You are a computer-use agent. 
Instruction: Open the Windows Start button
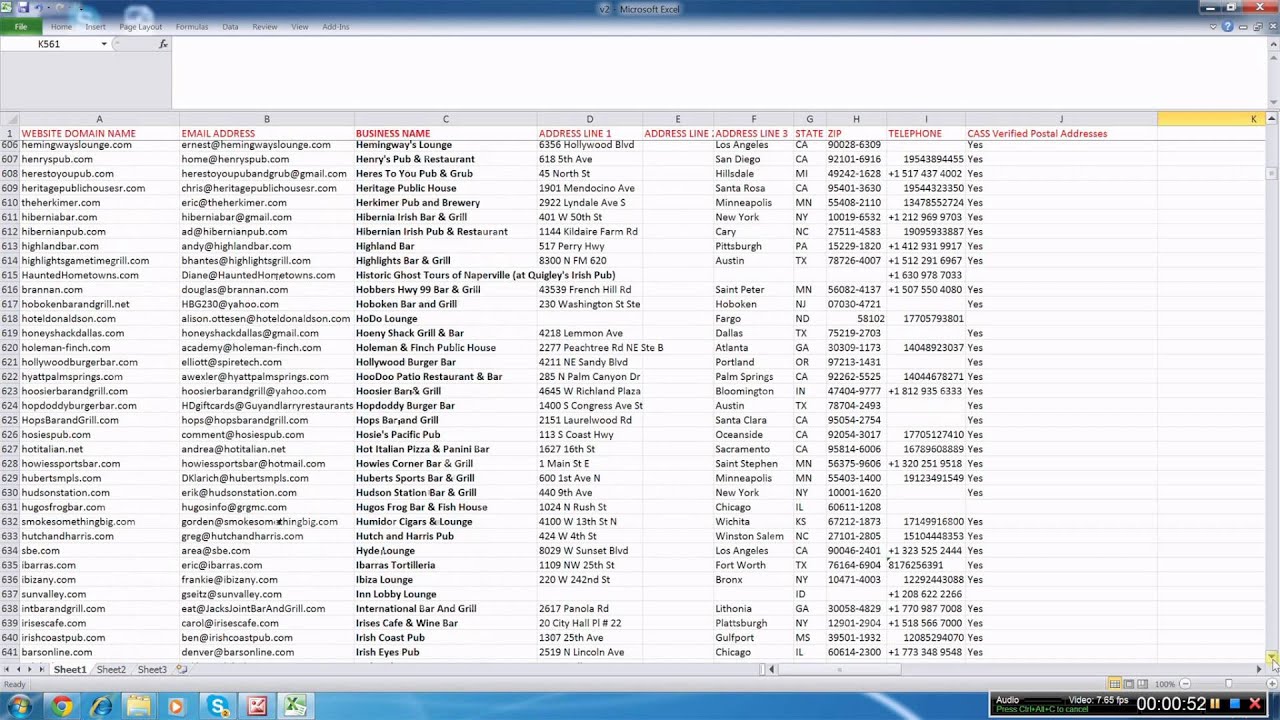click(x=19, y=706)
